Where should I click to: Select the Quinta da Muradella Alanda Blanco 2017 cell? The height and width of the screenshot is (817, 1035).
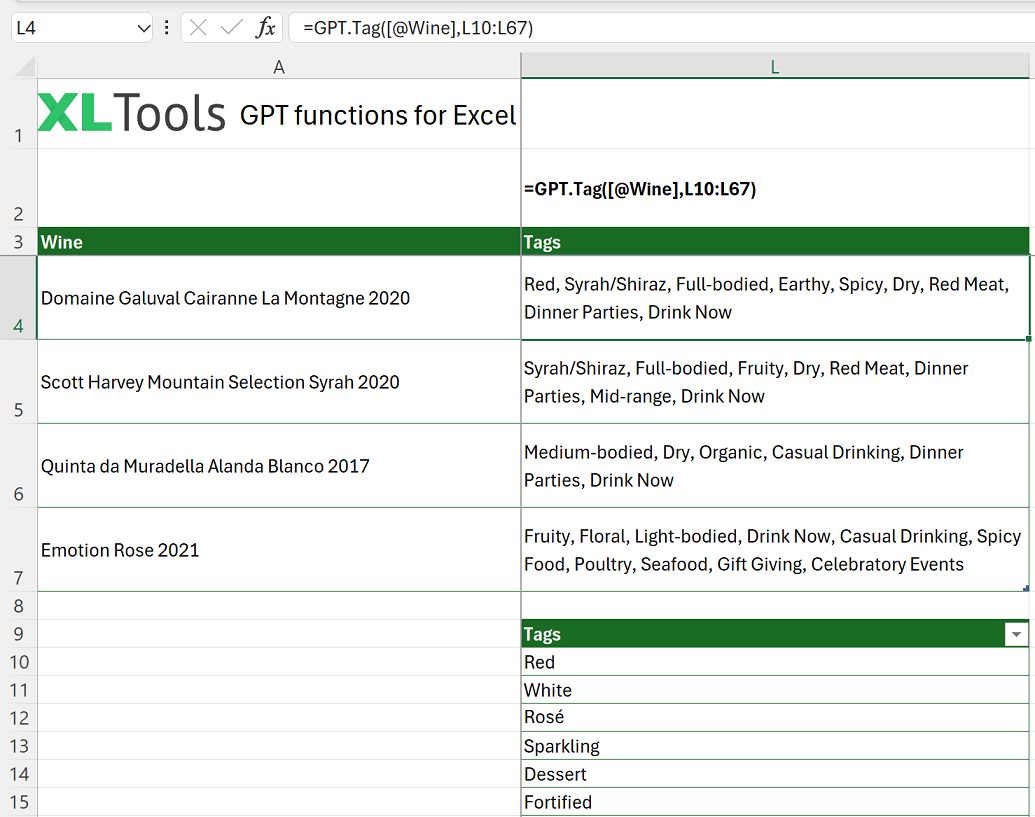[x=279, y=465]
